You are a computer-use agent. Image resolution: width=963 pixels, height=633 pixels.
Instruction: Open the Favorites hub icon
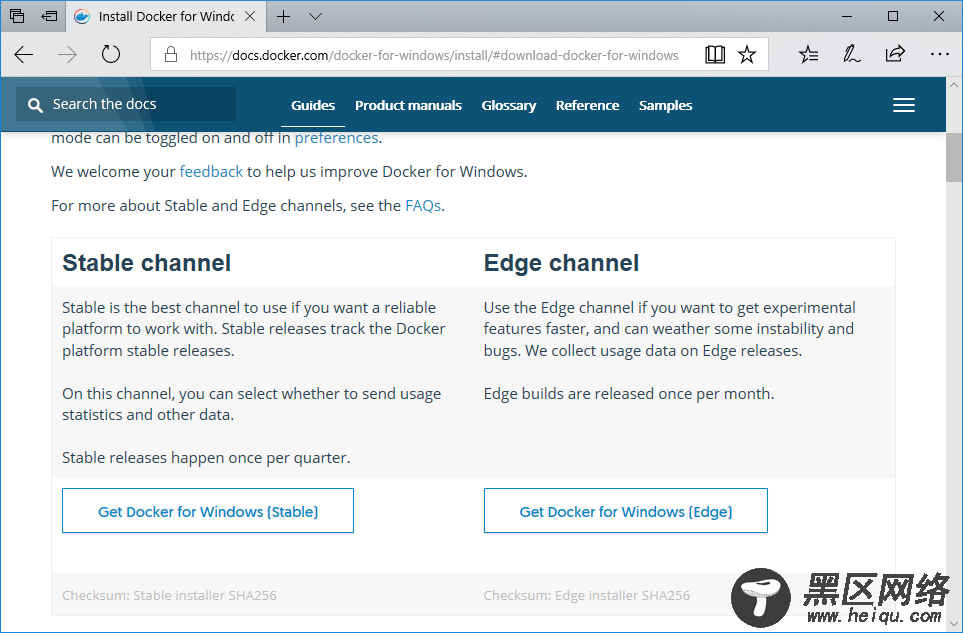808,55
